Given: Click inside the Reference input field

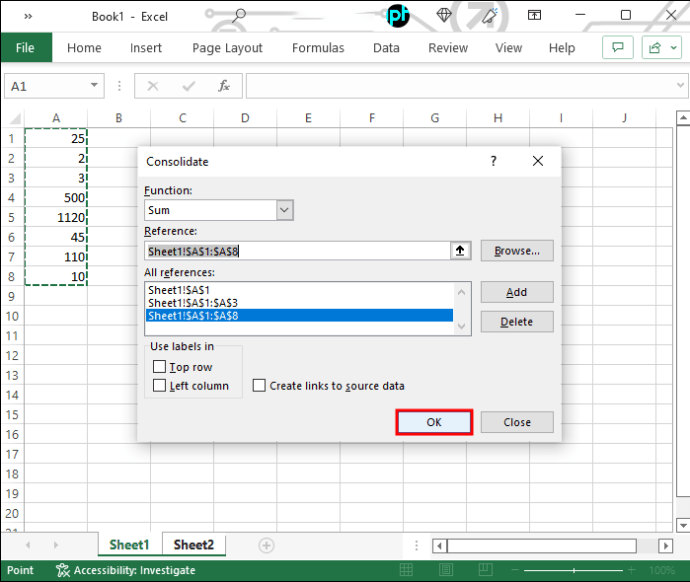Looking at the screenshot, I should tap(297, 251).
